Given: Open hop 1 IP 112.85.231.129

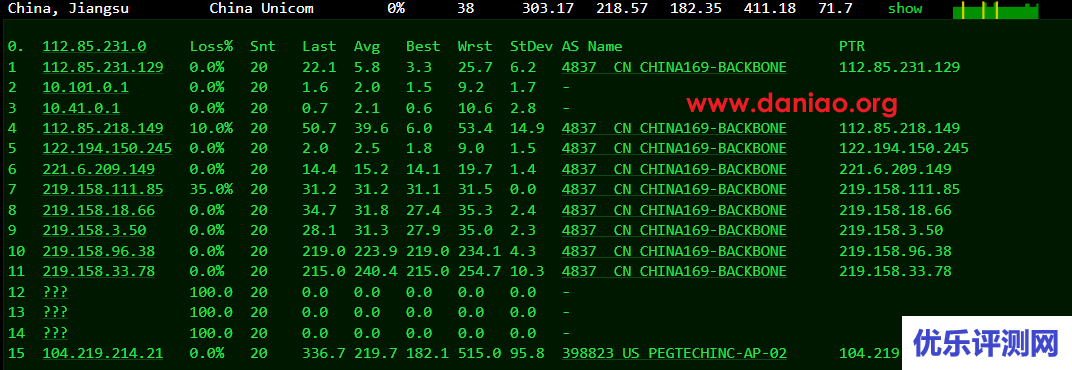Looking at the screenshot, I should [103, 67].
